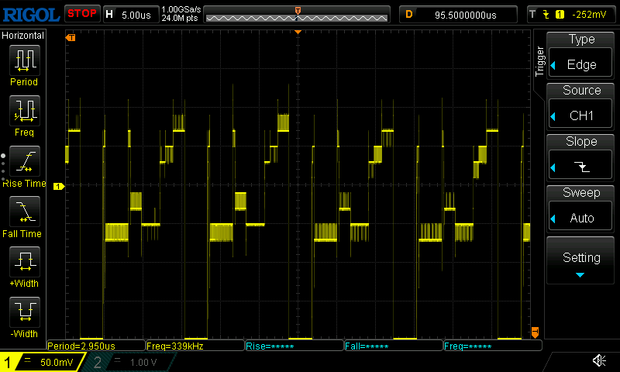Click the Fall=***** measurement result

pyautogui.click(x=367, y=346)
